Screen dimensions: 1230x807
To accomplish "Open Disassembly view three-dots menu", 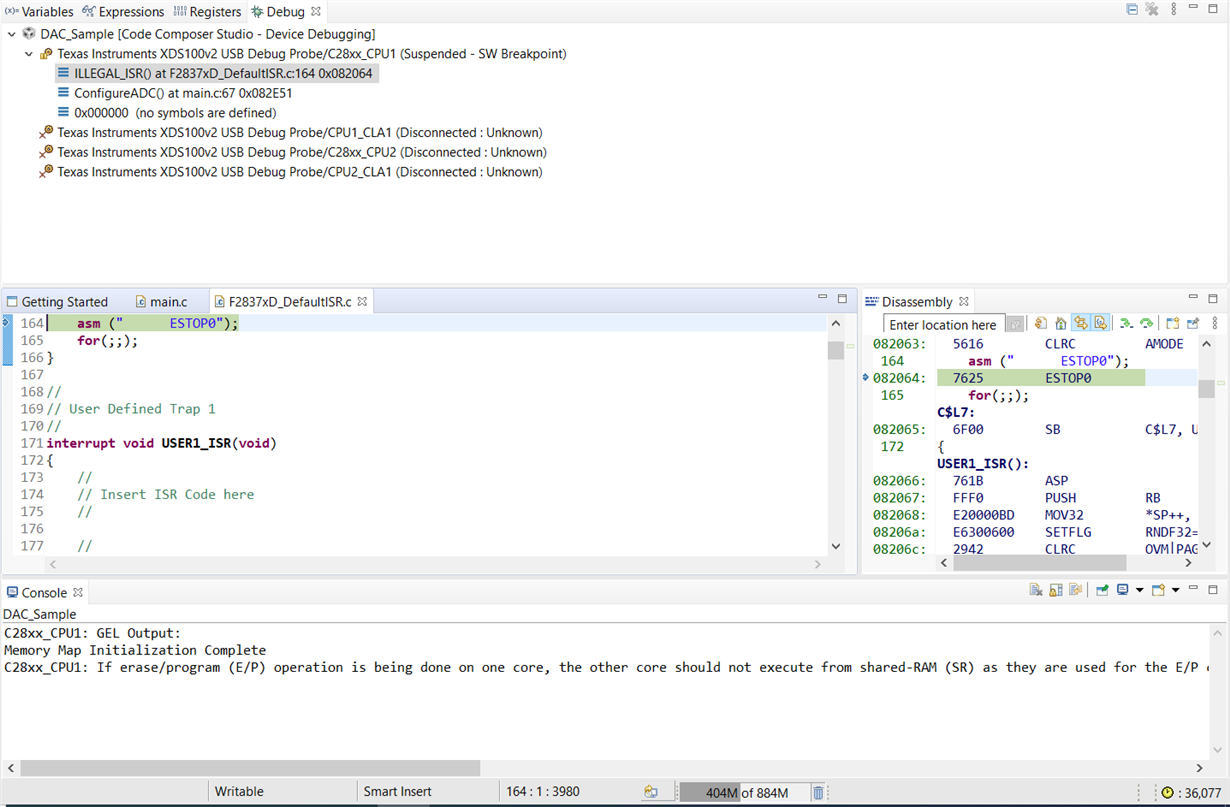I will point(1215,323).
